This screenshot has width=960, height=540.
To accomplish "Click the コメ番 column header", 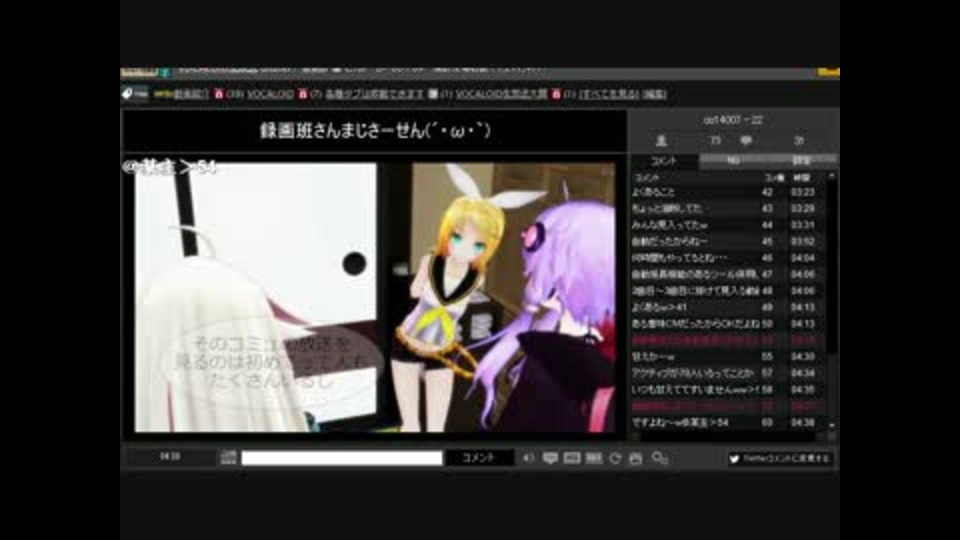I will (774, 178).
